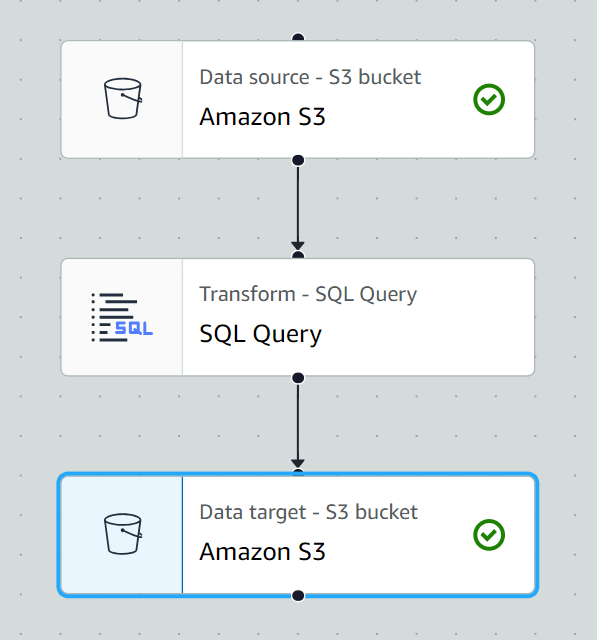
Task: Select the Transform - SQL Query node
Action: tap(298, 317)
